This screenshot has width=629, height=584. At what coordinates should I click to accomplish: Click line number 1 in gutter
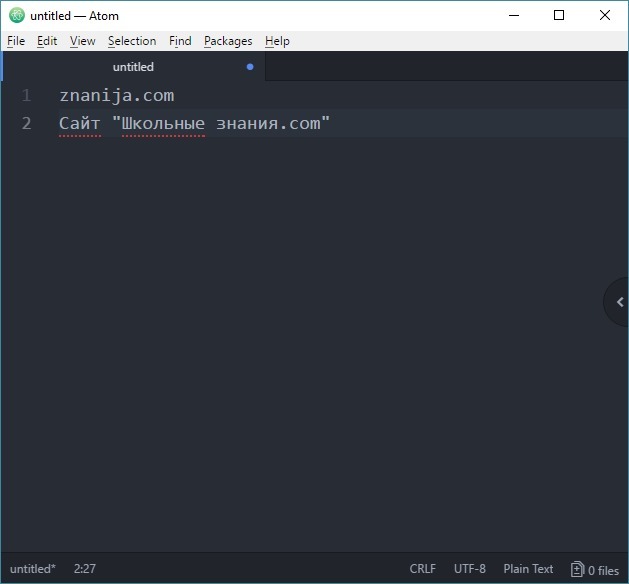pos(26,95)
